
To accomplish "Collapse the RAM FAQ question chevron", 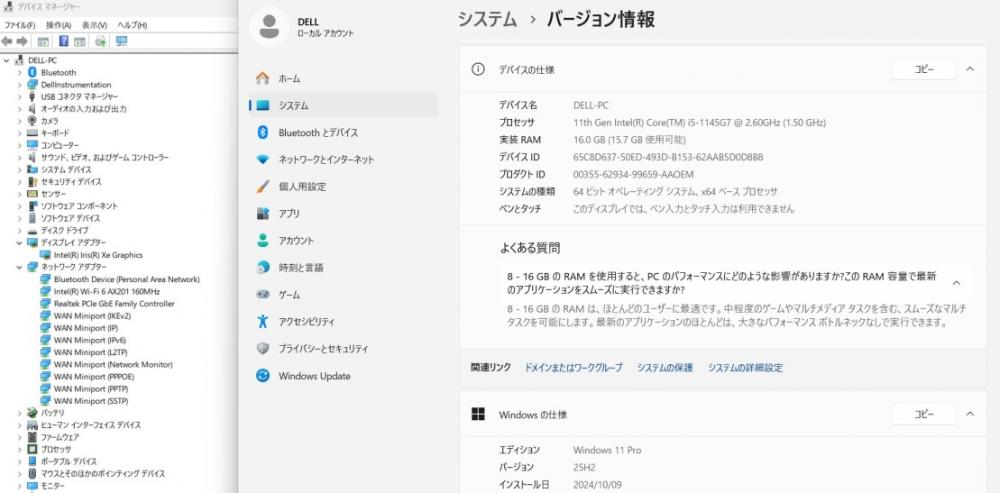I will pyautogui.click(x=957, y=283).
